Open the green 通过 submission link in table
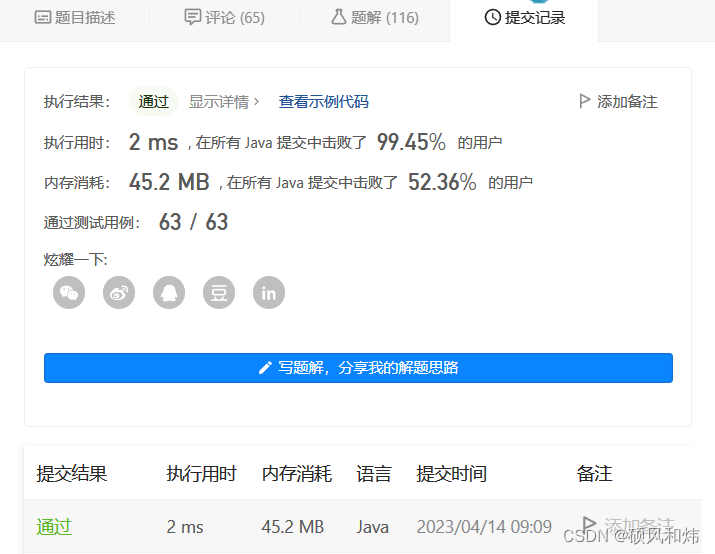 tap(54, 527)
